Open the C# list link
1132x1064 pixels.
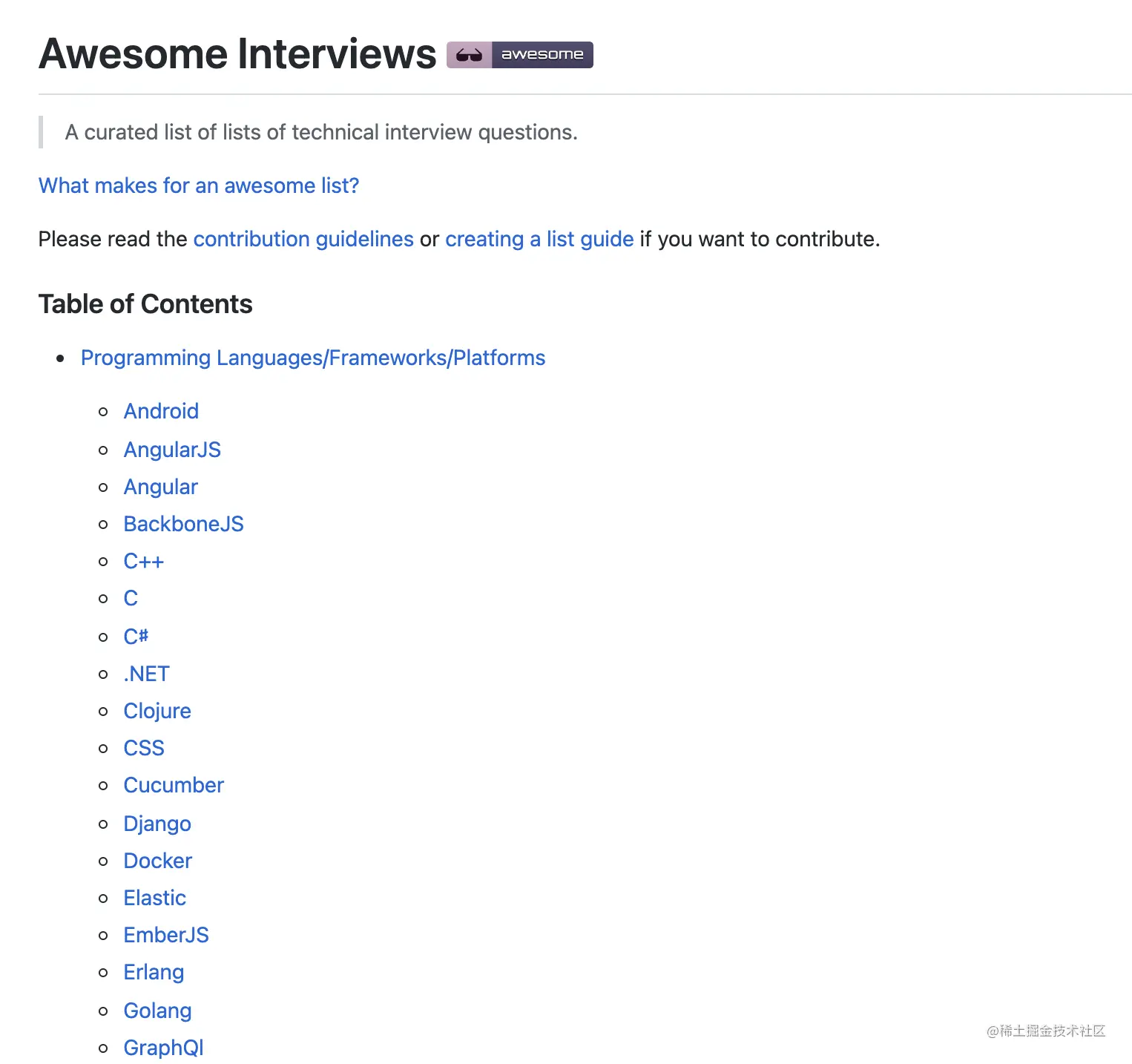(136, 637)
